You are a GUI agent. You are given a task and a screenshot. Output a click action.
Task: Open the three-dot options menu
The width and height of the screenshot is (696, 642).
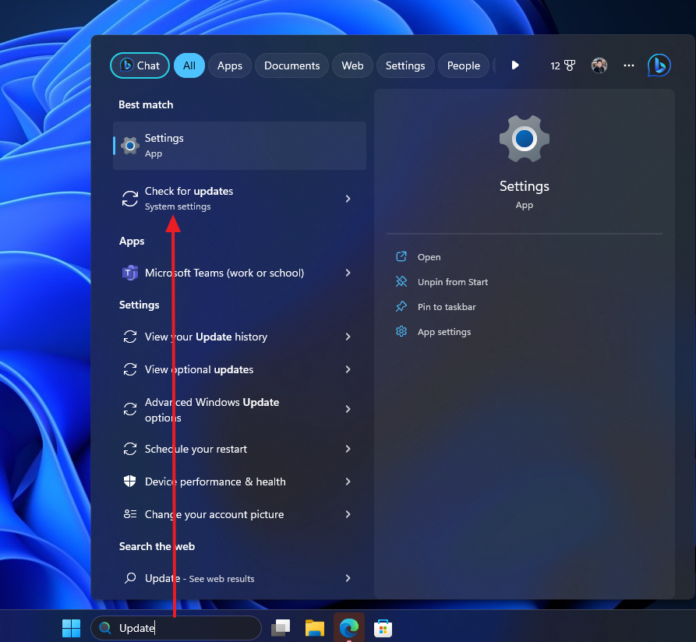tap(629, 66)
